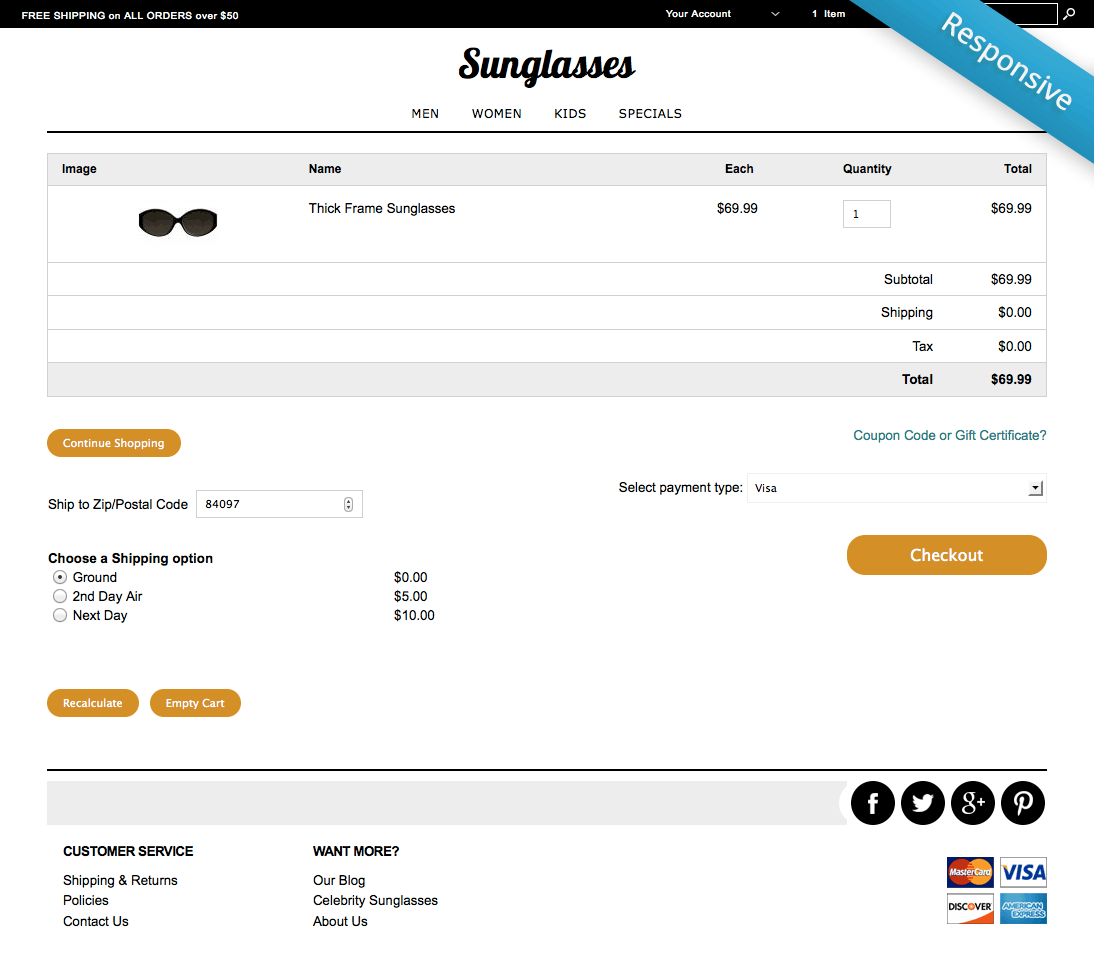This screenshot has width=1094, height=980.
Task: Click the Google Plus icon
Action: (x=972, y=803)
